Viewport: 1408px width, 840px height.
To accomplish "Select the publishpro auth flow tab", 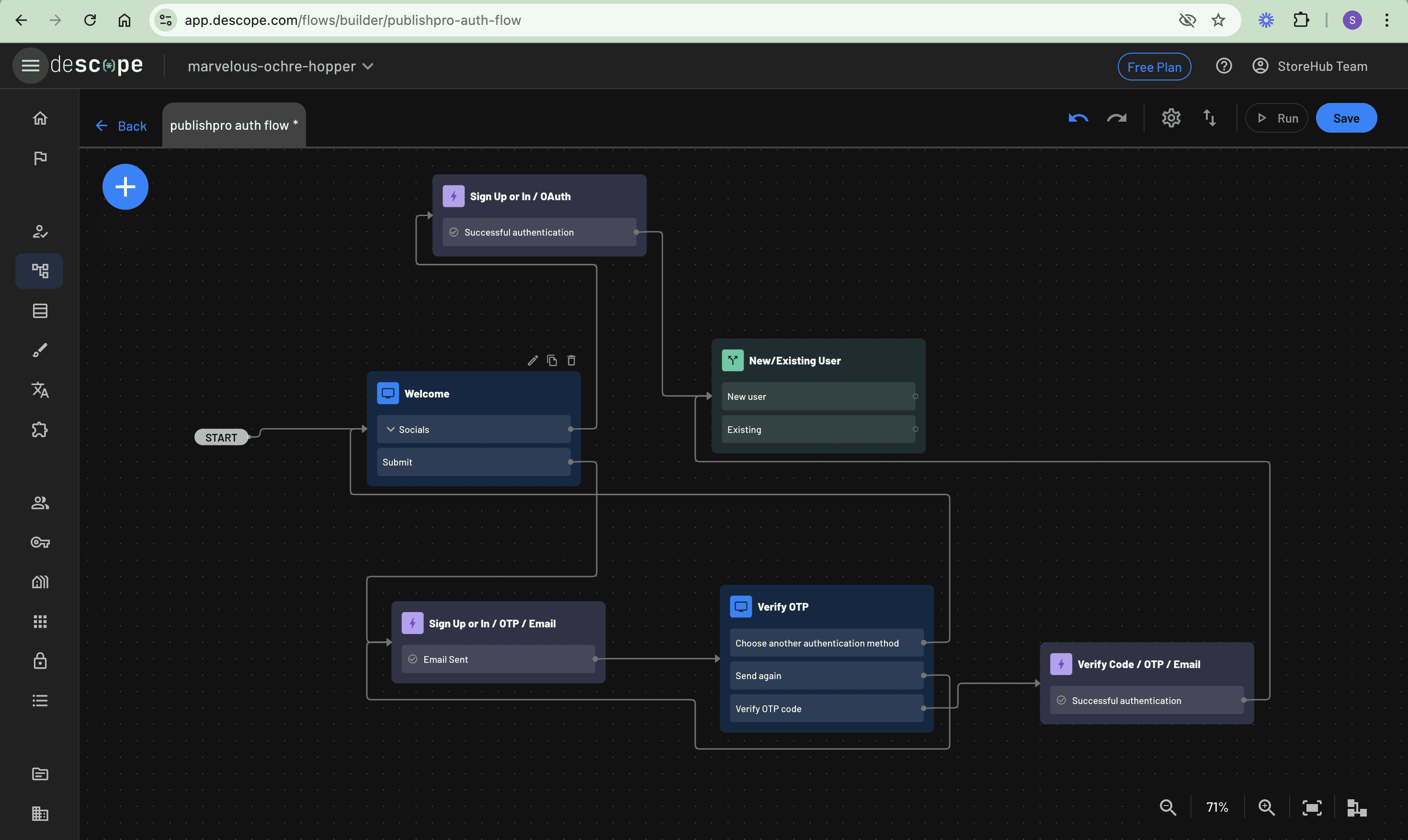I will point(234,125).
